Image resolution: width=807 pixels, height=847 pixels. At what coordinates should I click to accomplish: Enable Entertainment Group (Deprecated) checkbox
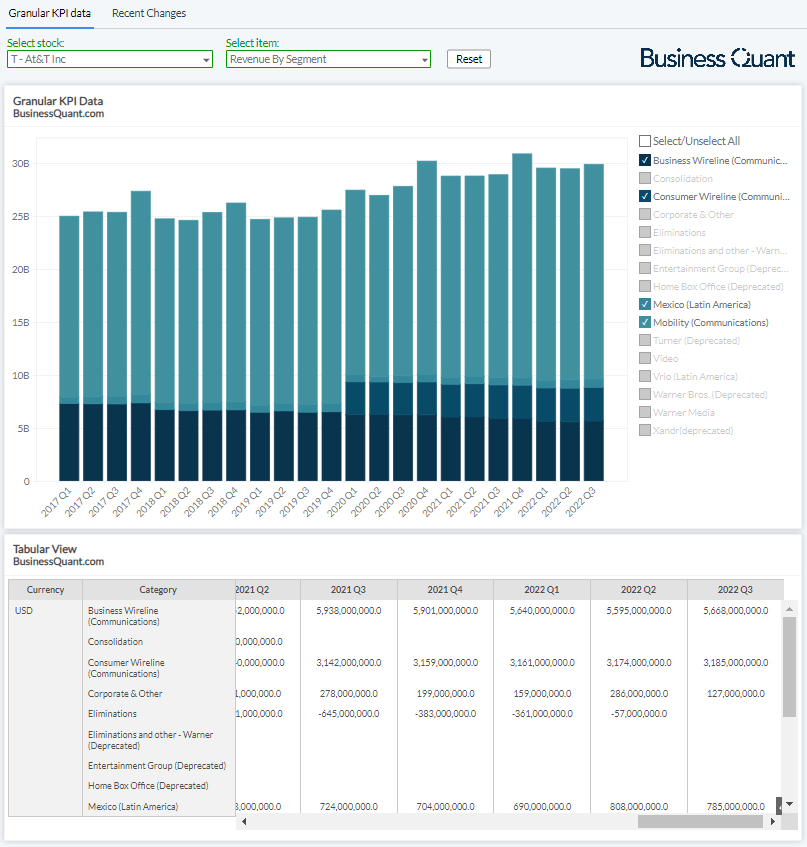(x=644, y=268)
